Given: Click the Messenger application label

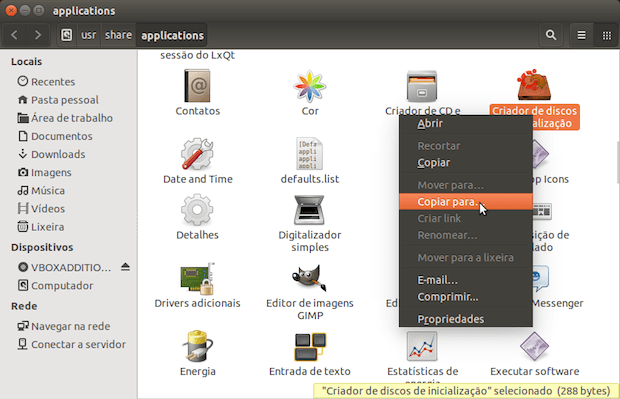Looking at the screenshot, I should [x=558, y=303].
